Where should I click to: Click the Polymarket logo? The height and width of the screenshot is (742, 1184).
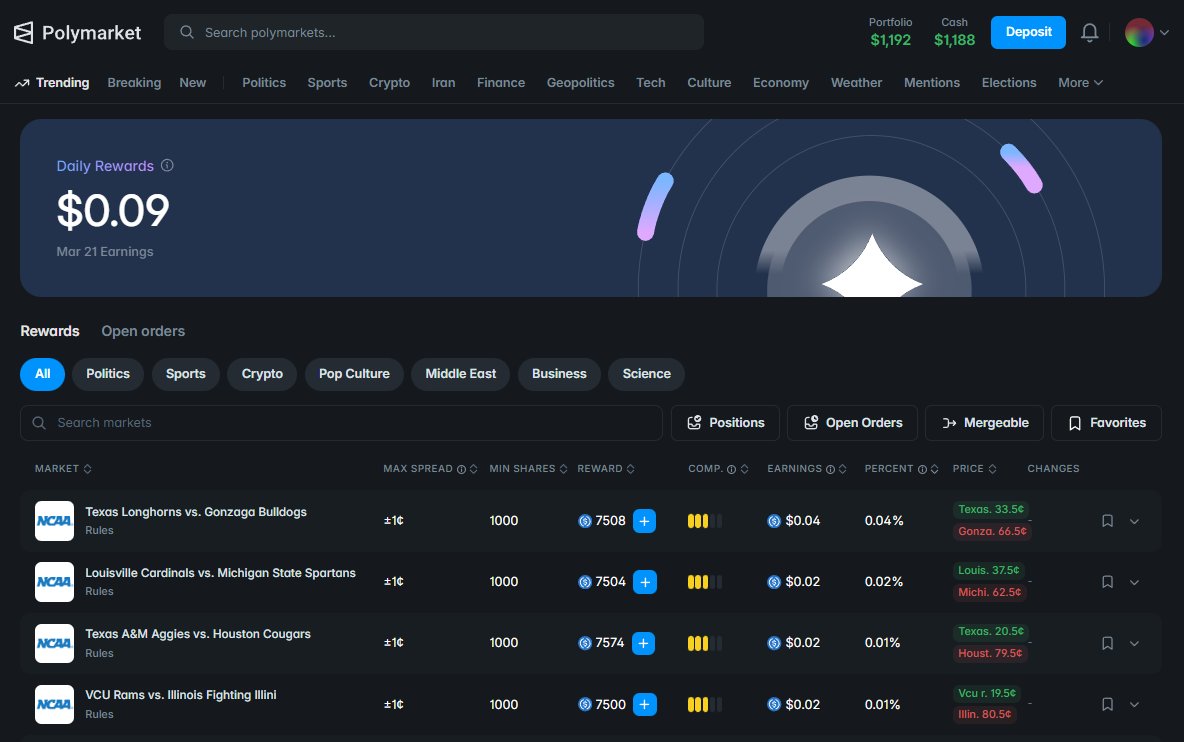77,32
